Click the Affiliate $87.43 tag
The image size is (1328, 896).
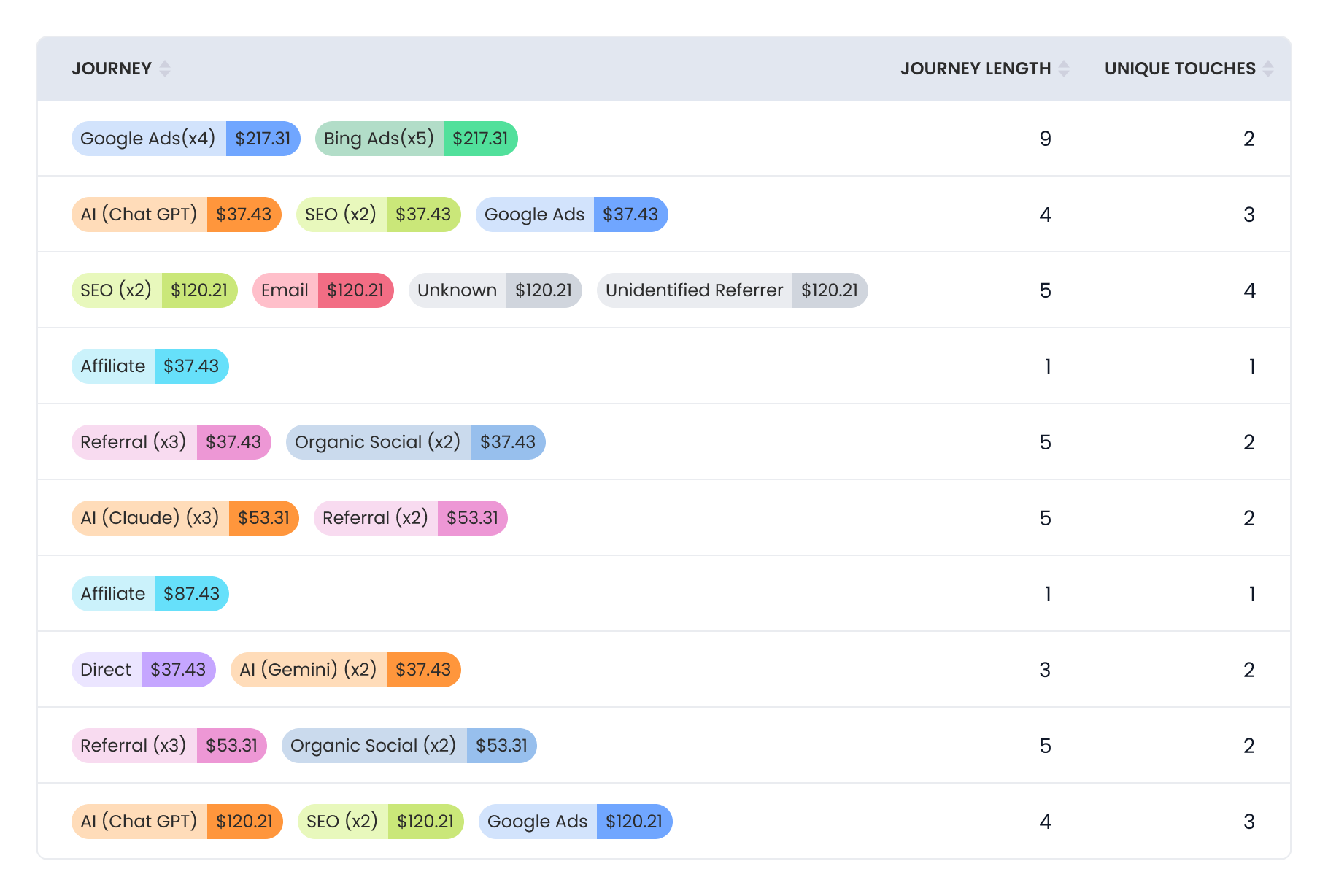(150, 594)
